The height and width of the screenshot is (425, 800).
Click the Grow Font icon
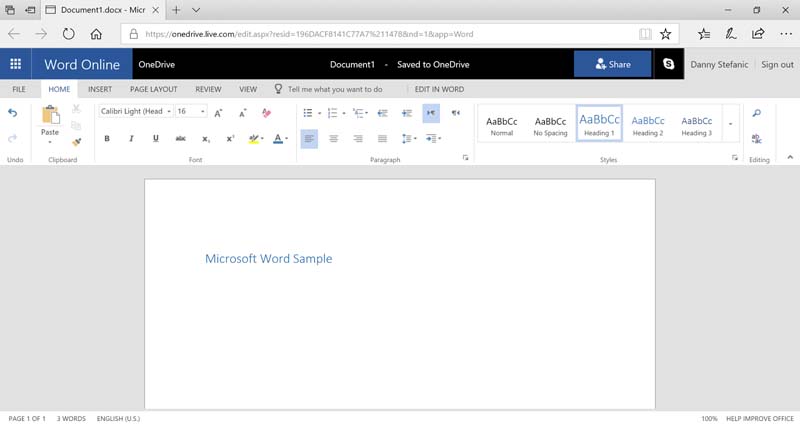218,113
